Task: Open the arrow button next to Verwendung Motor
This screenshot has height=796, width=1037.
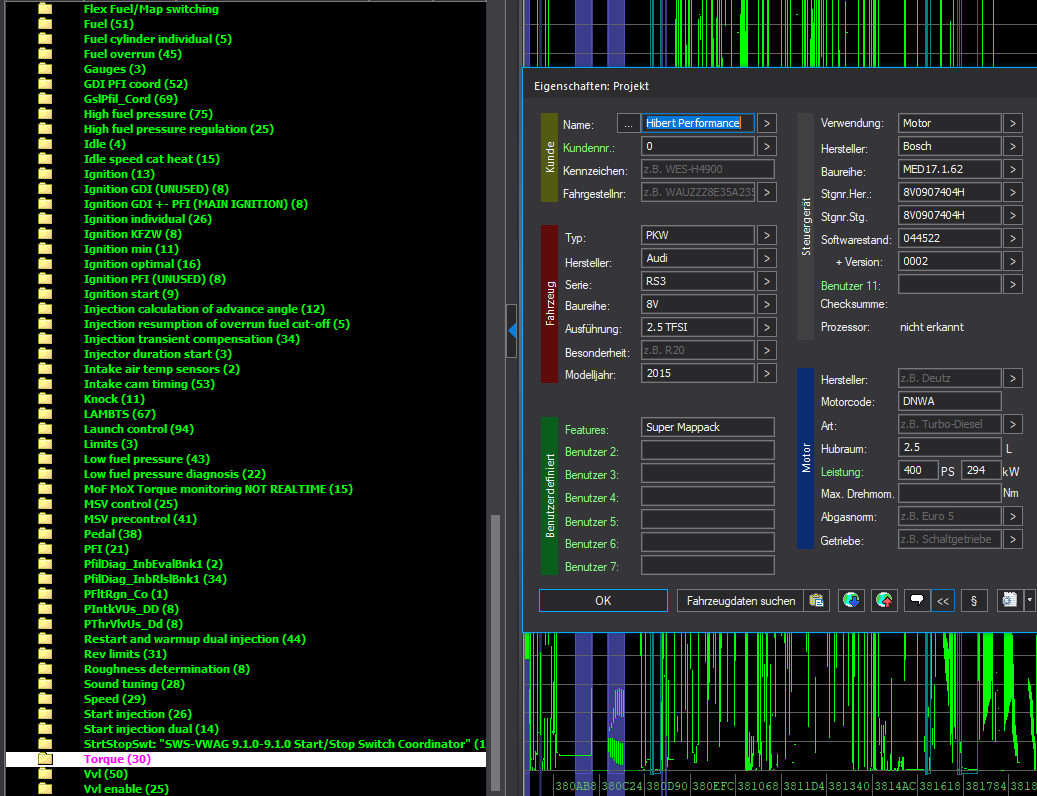Action: click(1013, 123)
